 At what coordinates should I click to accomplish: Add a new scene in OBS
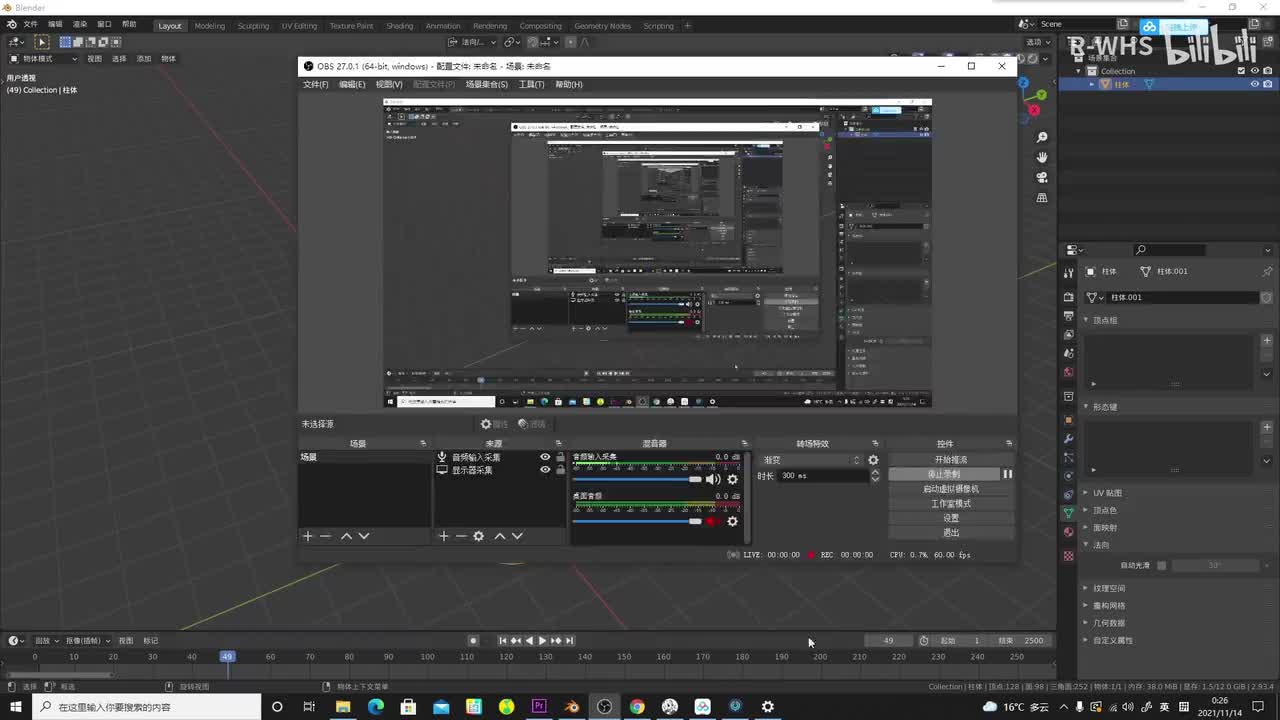pos(307,536)
